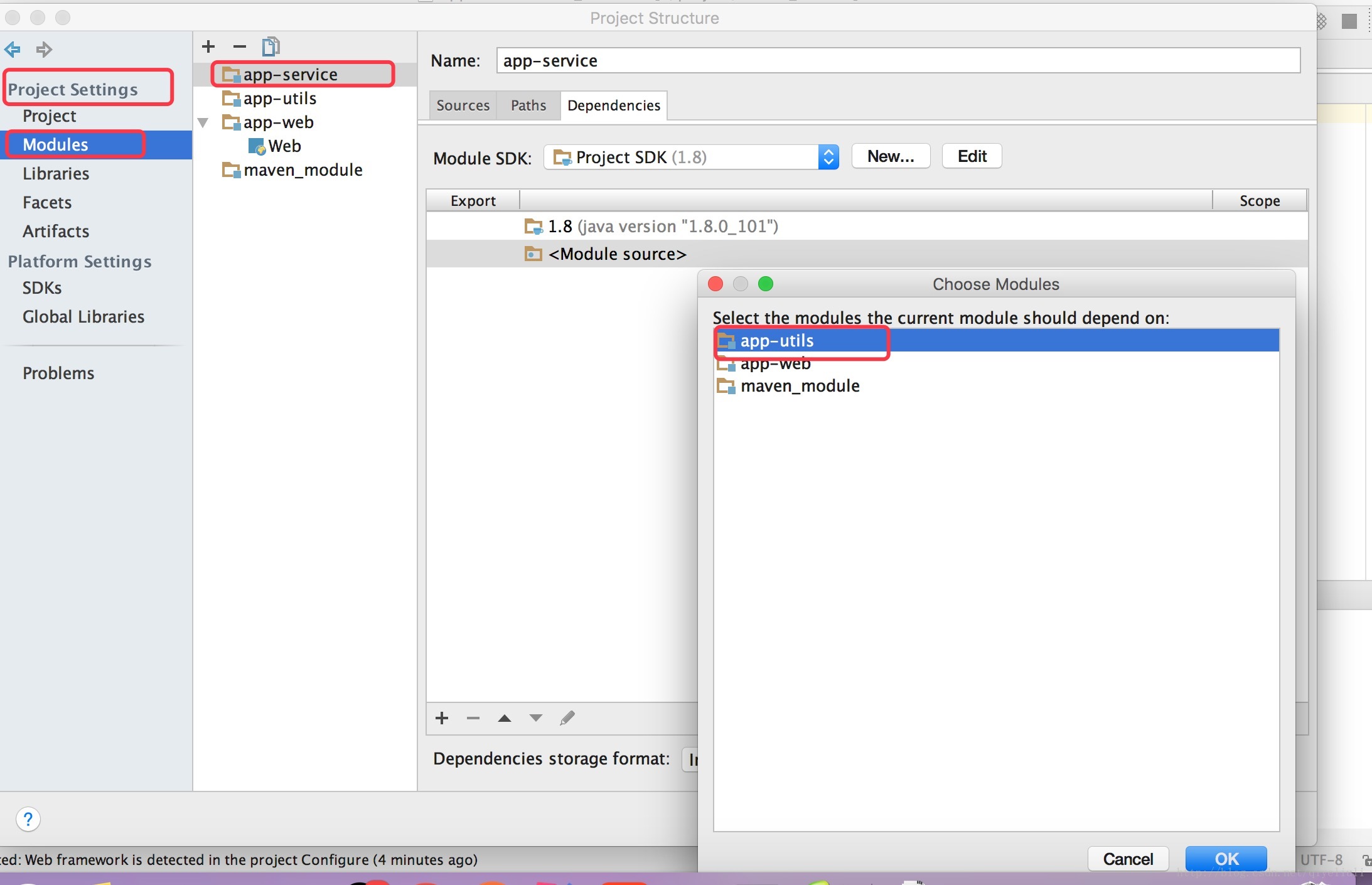Image resolution: width=1372 pixels, height=885 pixels.
Task: Open Libraries settings page
Action: point(56,174)
